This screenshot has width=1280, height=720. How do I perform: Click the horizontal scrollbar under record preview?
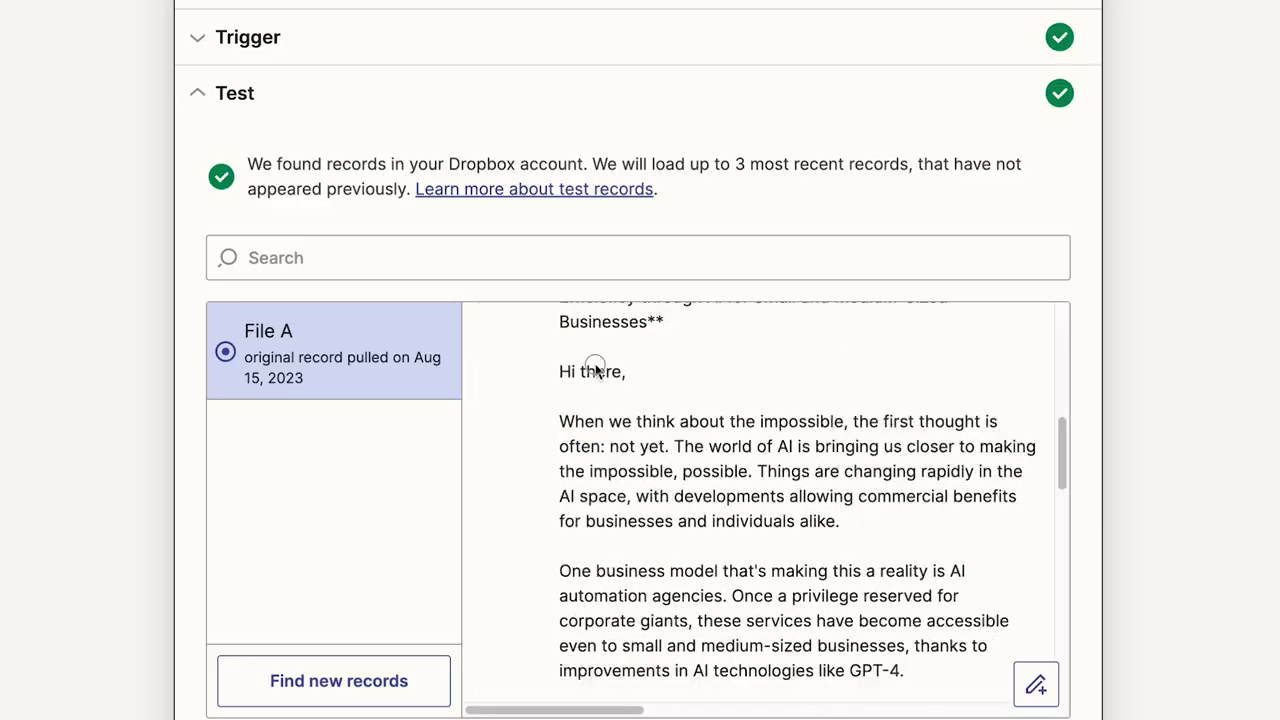click(x=554, y=710)
